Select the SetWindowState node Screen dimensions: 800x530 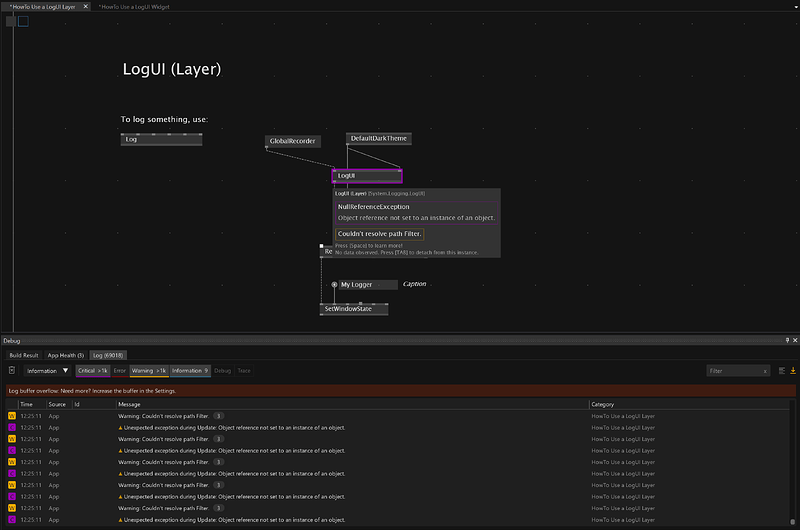click(x=354, y=309)
